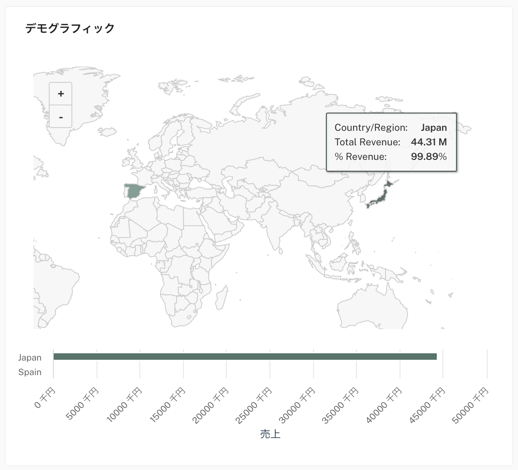Click the % Revenue value 99.89%
518x470 pixels.
point(429,156)
